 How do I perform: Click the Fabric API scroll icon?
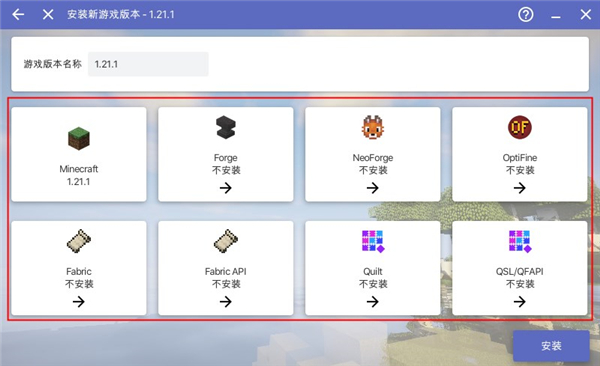(x=226, y=241)
